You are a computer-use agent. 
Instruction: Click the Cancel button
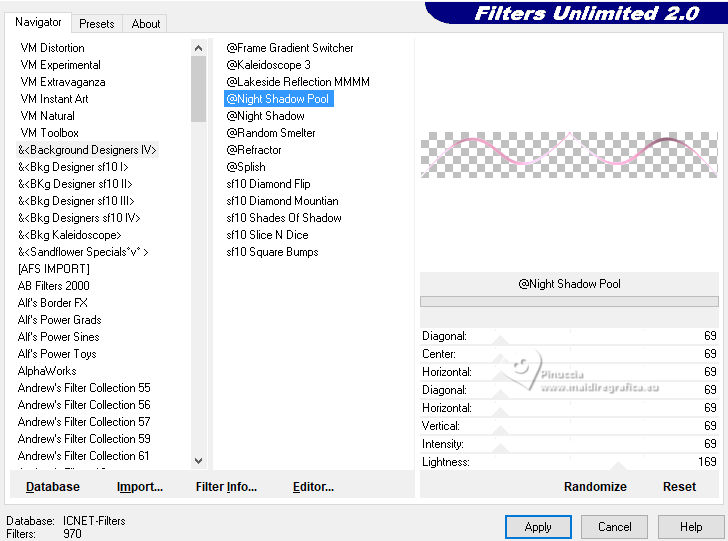pos(614,527)
